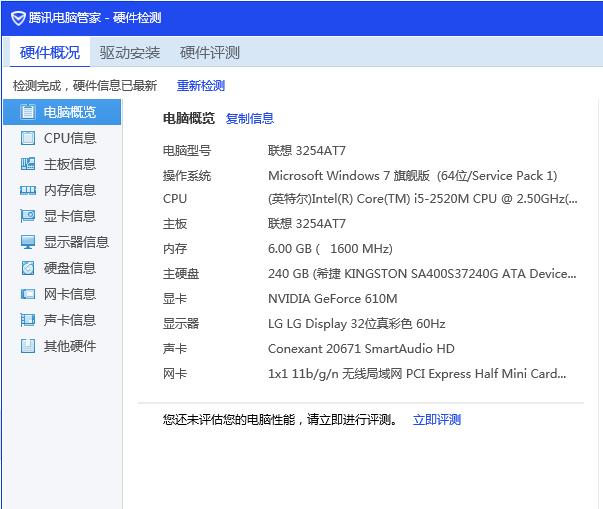603x509 pixels.
Task: Click the 主硬盘 label
Action: click(x=181, y=274)
